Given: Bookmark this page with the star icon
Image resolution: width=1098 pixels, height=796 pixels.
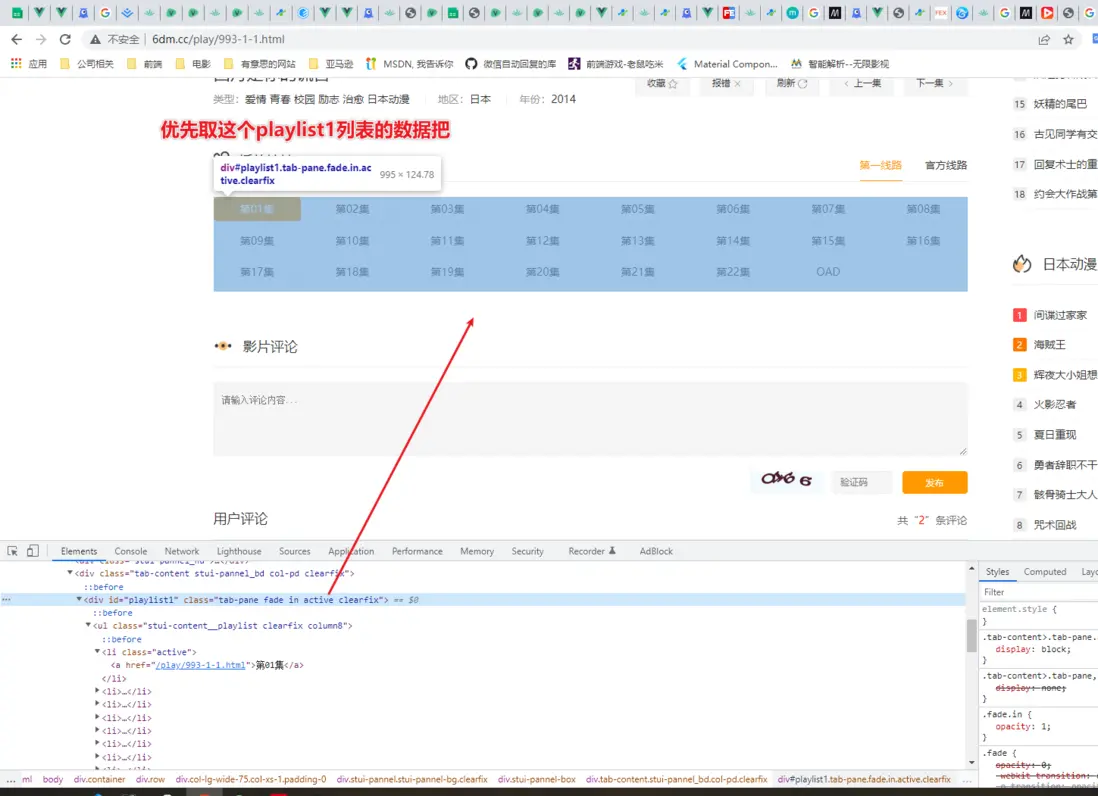Looking at the screenshot, I should tap(1068, 39).
